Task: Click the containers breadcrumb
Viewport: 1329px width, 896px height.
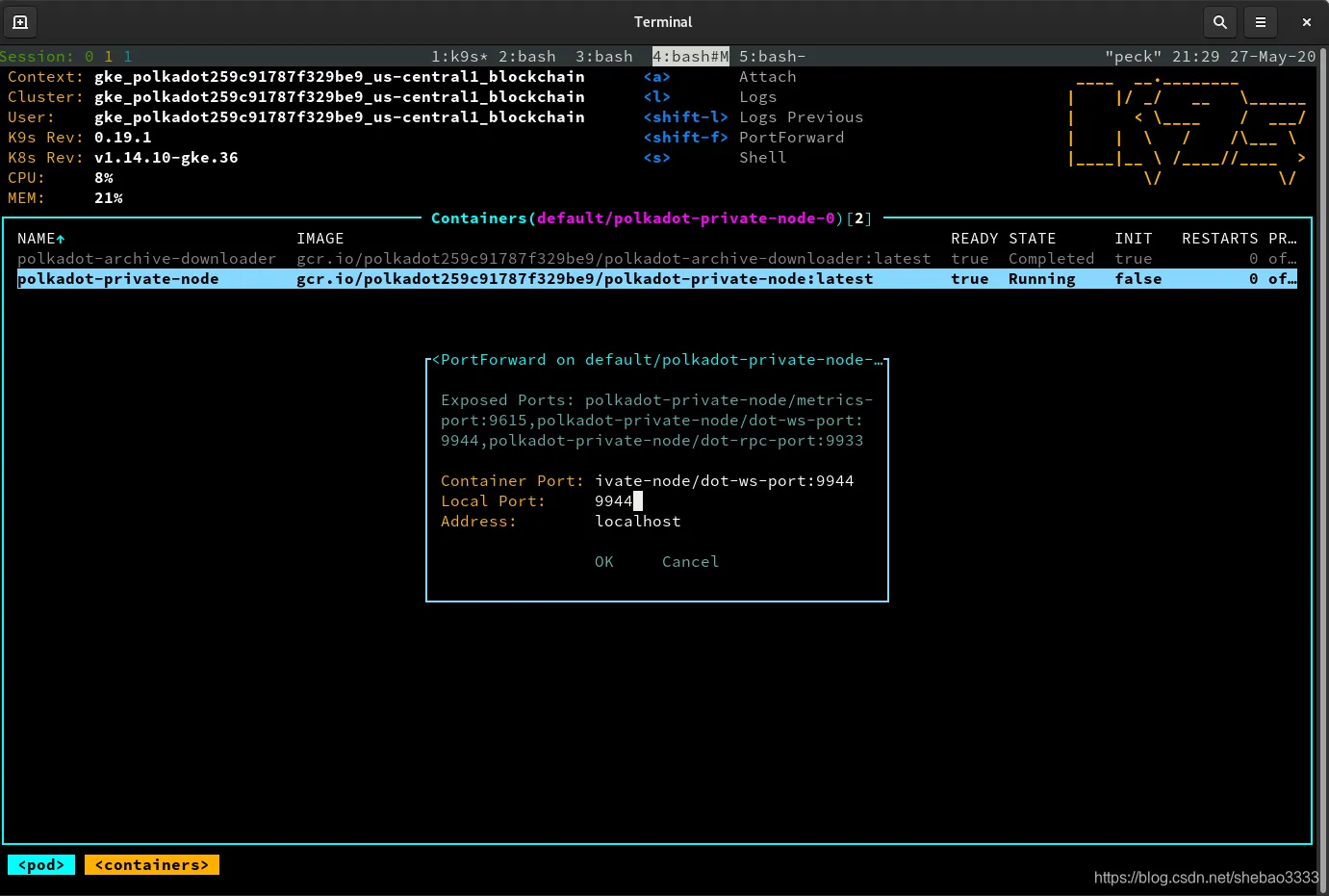Action: pos(152,865)
